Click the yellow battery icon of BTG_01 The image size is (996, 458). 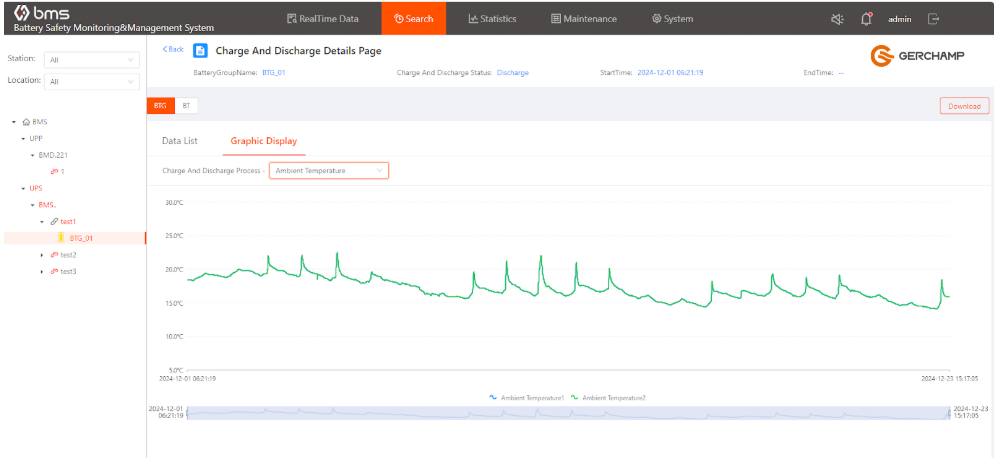(60, 238)
